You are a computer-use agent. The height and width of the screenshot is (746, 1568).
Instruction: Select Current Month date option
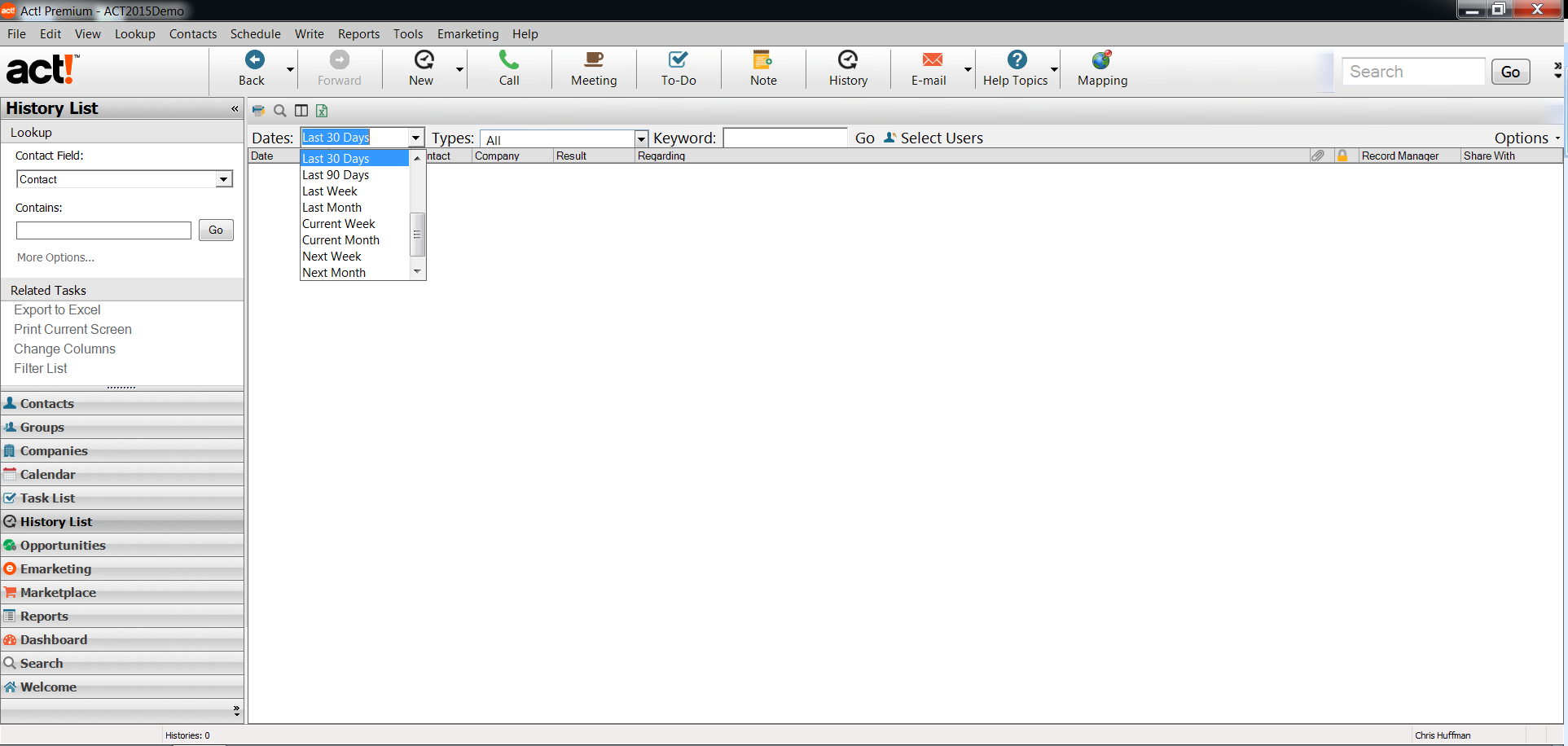[354, 240]
